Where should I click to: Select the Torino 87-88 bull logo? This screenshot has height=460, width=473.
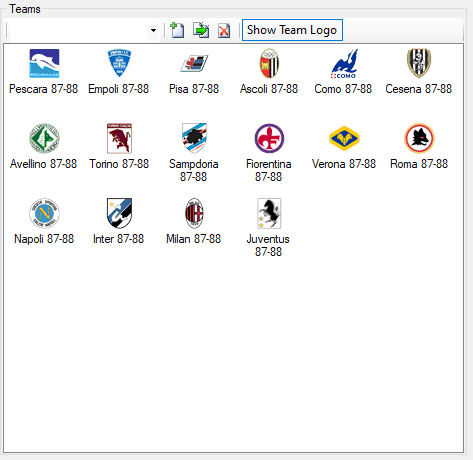point(119,138)
